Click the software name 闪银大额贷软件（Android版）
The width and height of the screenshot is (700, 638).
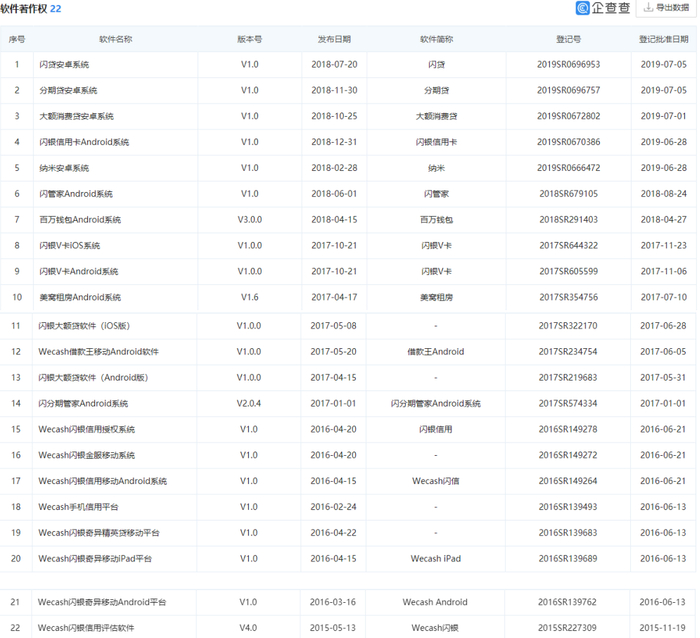coord(93,378)
